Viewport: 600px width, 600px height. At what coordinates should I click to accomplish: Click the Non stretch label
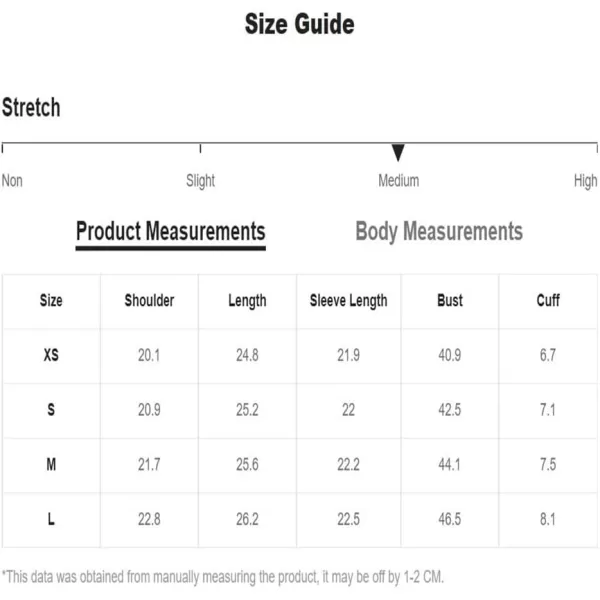click(x=12, y=180)
